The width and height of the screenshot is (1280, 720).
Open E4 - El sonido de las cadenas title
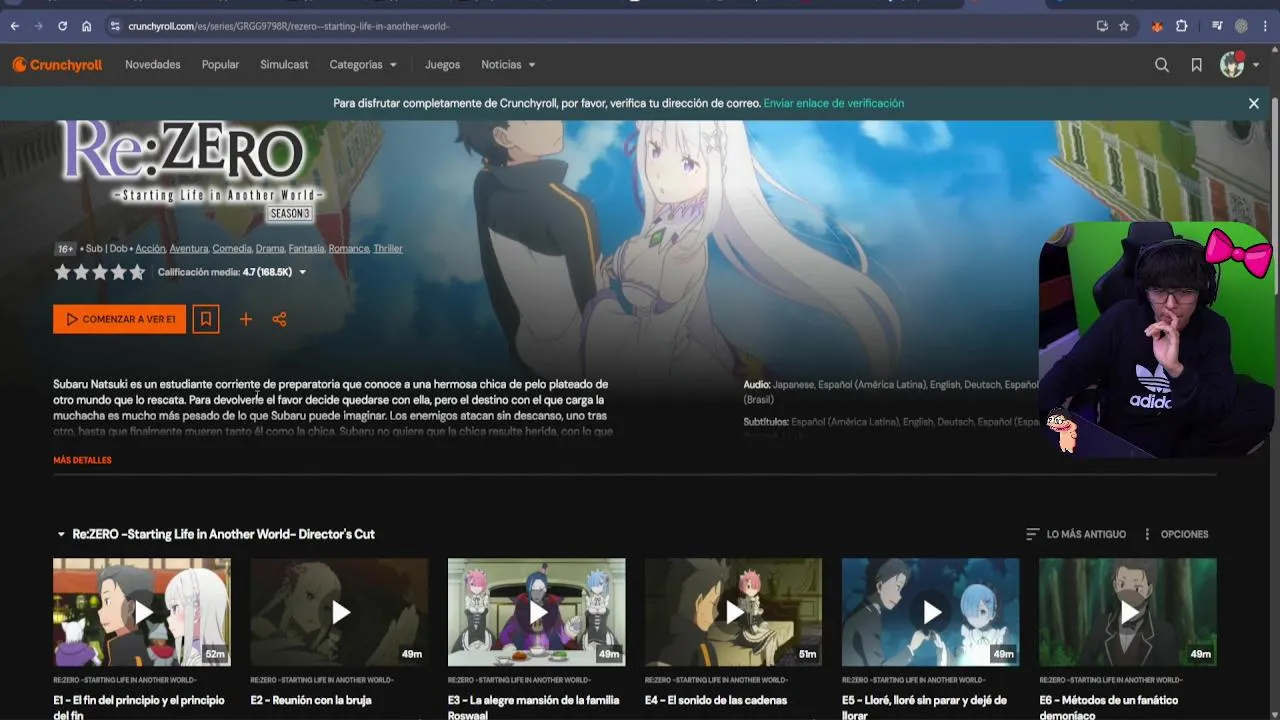point(716,700)
